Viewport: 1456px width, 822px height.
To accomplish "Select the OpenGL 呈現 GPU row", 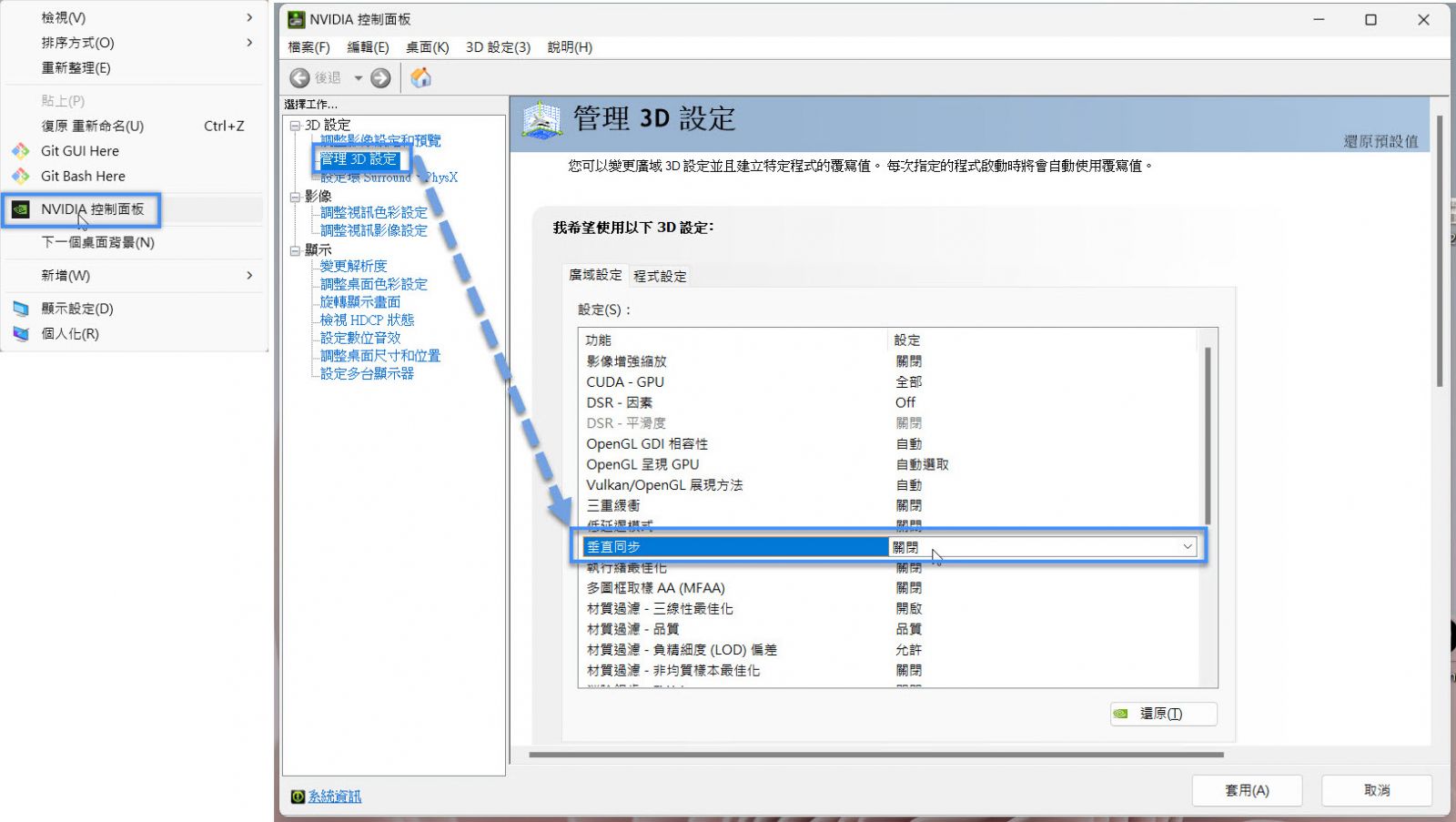I will (x=890, y=464).
